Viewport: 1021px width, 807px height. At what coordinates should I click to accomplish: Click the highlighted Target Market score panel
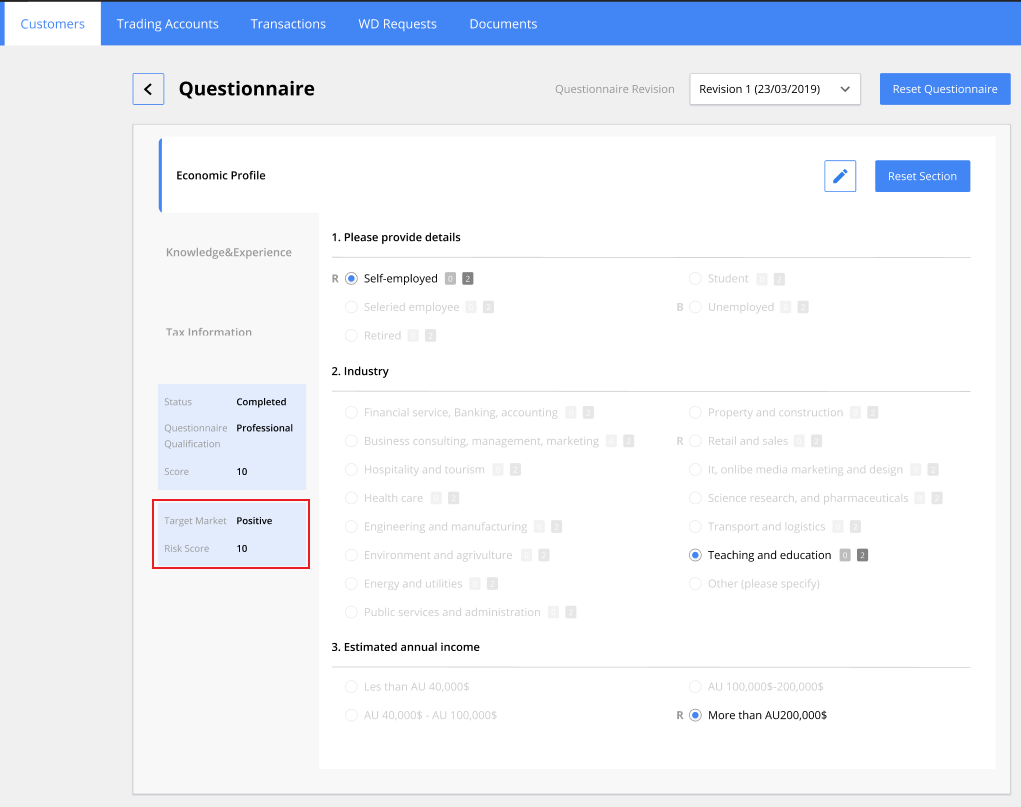[x=231, y=534]
